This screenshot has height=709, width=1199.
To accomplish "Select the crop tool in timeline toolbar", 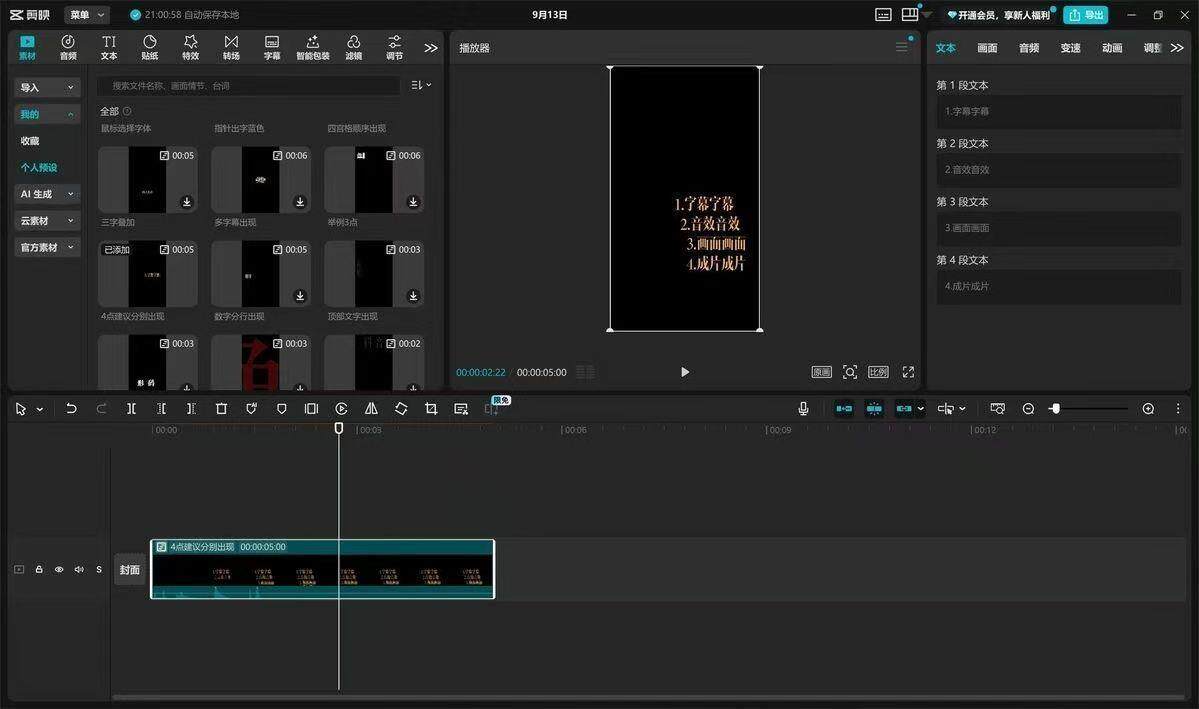I will coord(431,409).
